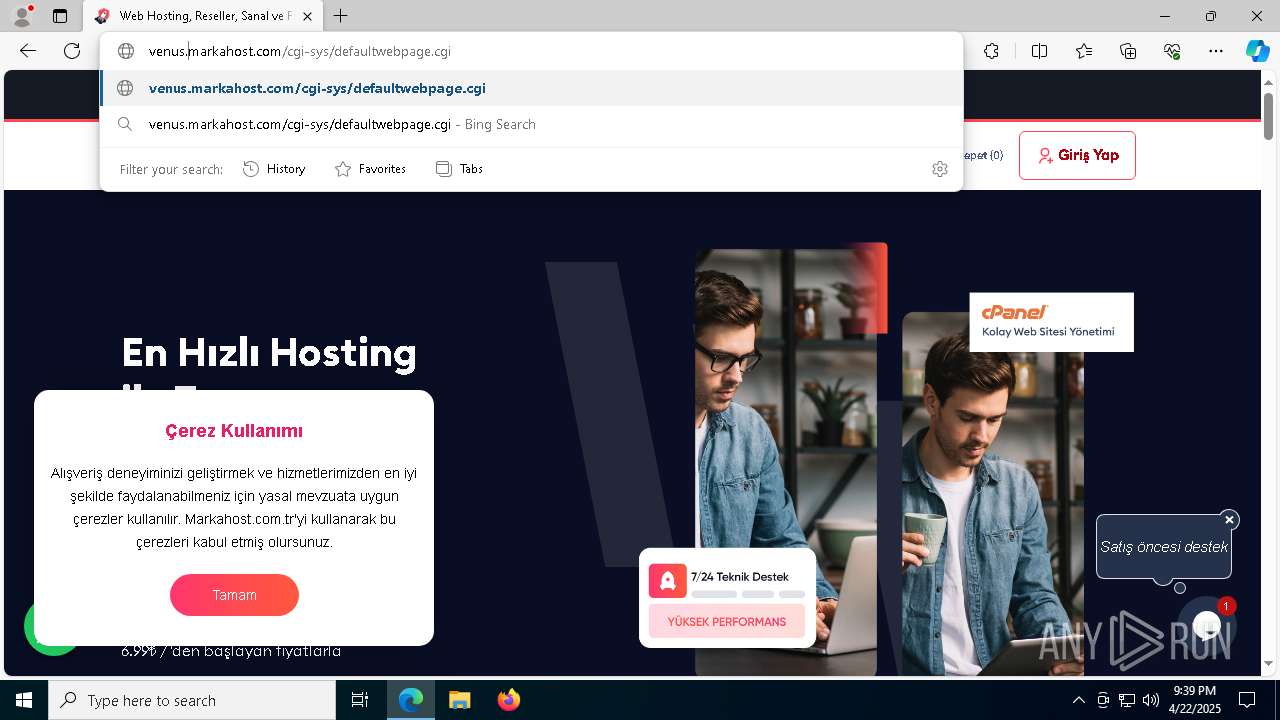
Task: Click the En Hızlı Hosting headline
Action: pos(269,353)
